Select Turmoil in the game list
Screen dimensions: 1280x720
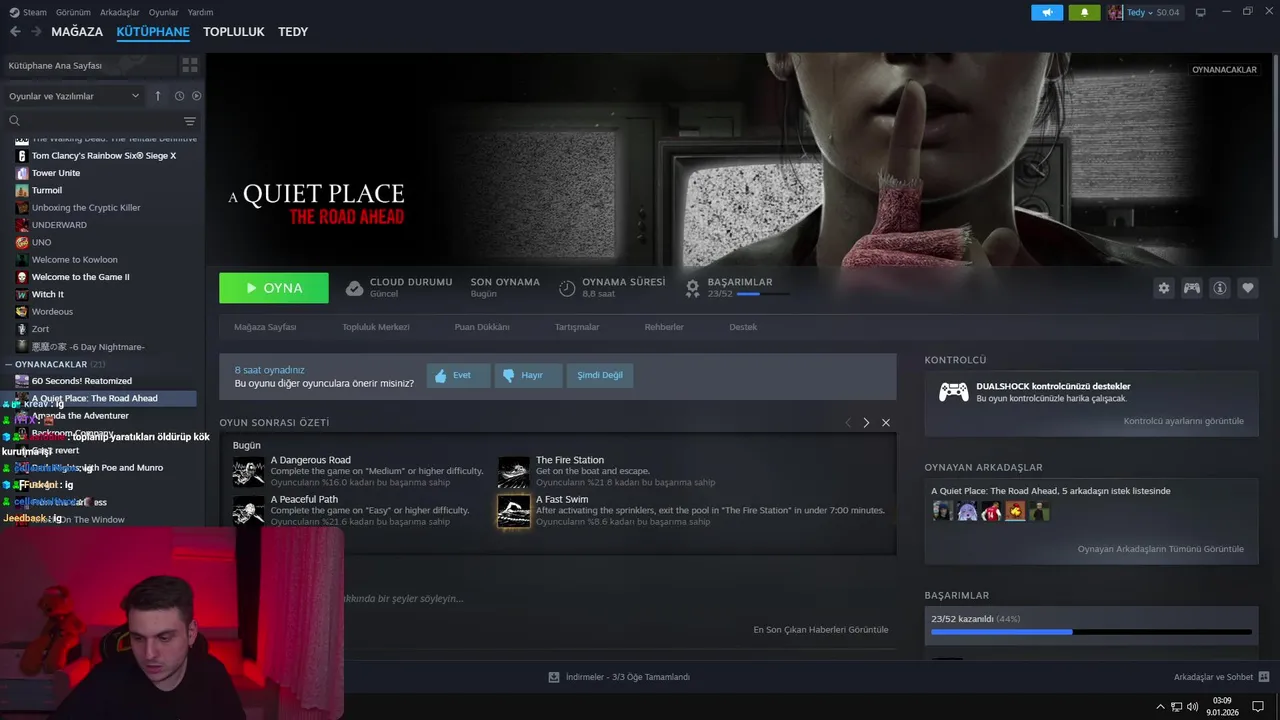pyautogui.click(x=47, y=190)
